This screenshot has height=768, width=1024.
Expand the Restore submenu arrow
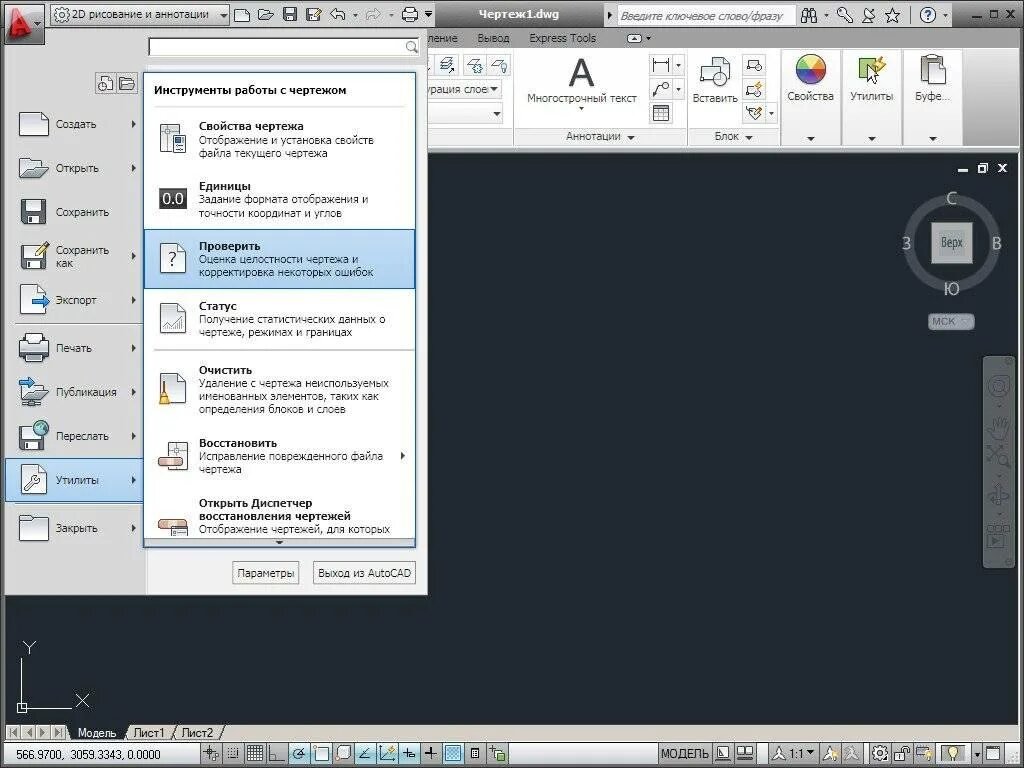click(403, 456)
